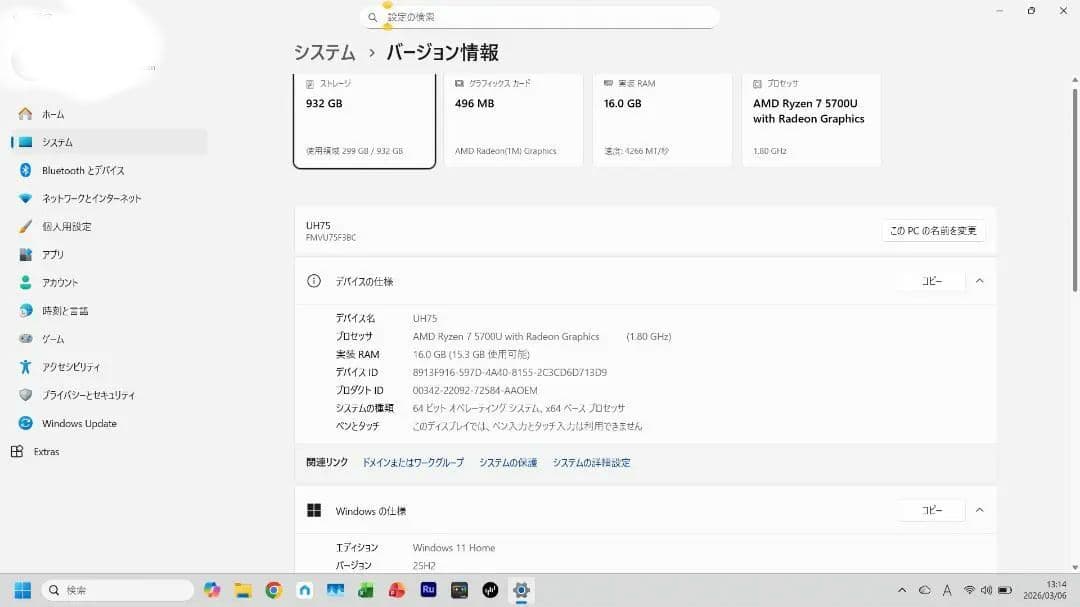Click the バージョン value 25H2
Viewport: 1080px width, 607px height.
pyautogui.click(x=424, y=566)
